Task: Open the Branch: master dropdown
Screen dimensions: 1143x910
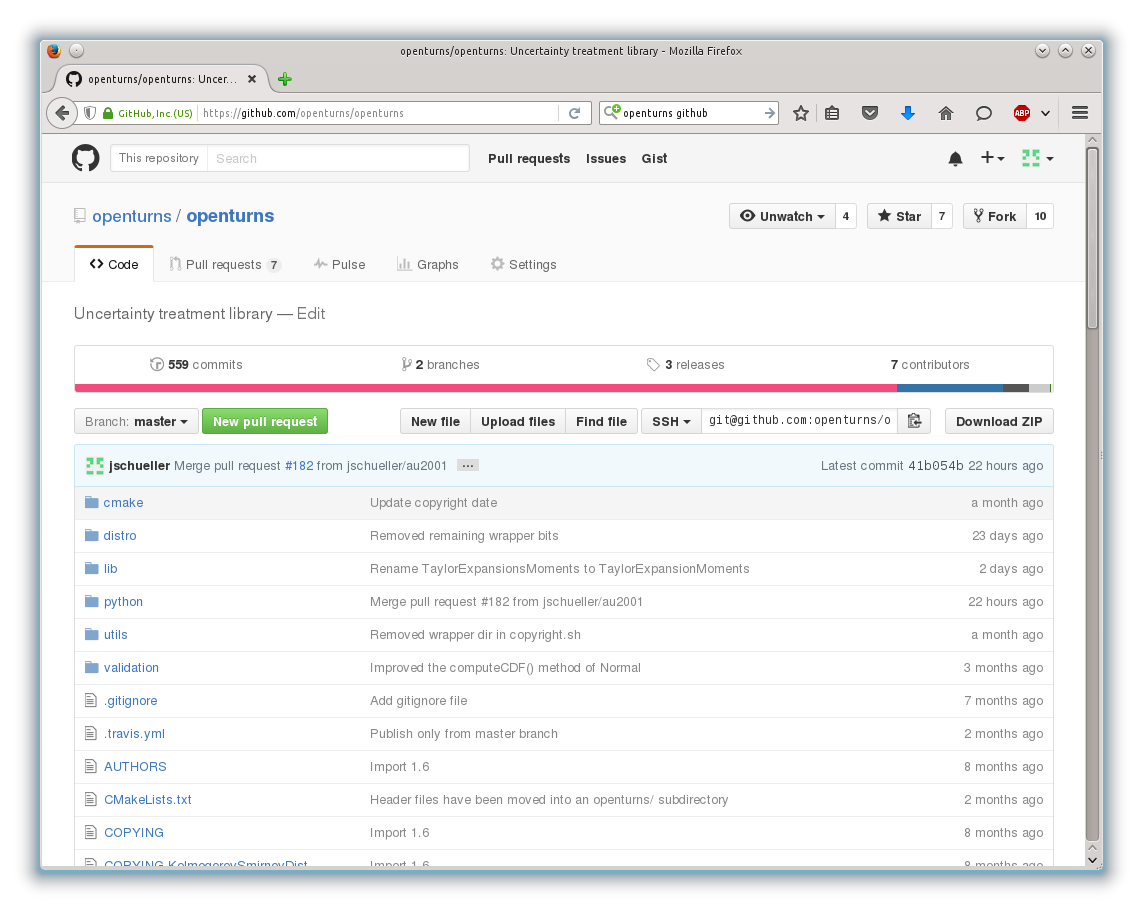Action: (135, 421)
